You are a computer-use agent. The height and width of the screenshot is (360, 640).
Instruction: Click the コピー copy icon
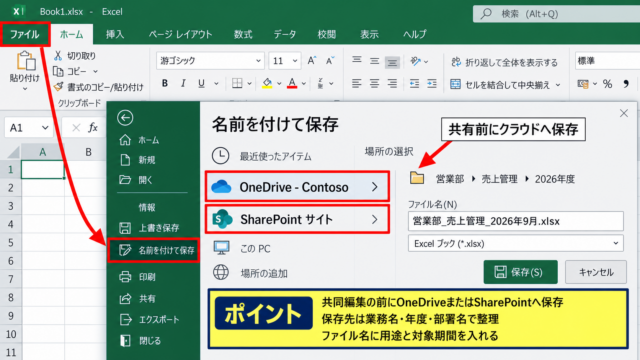pos(58,71)
